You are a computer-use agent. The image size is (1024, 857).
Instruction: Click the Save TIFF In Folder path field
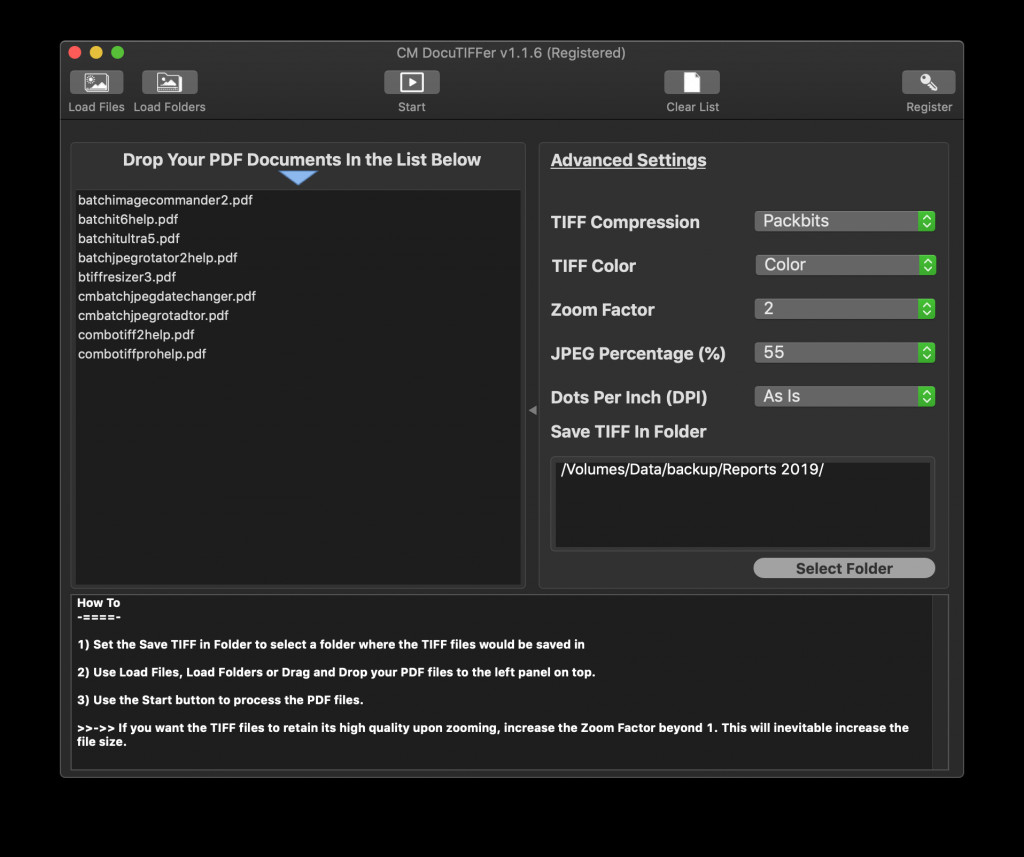[x=743, y=504]
